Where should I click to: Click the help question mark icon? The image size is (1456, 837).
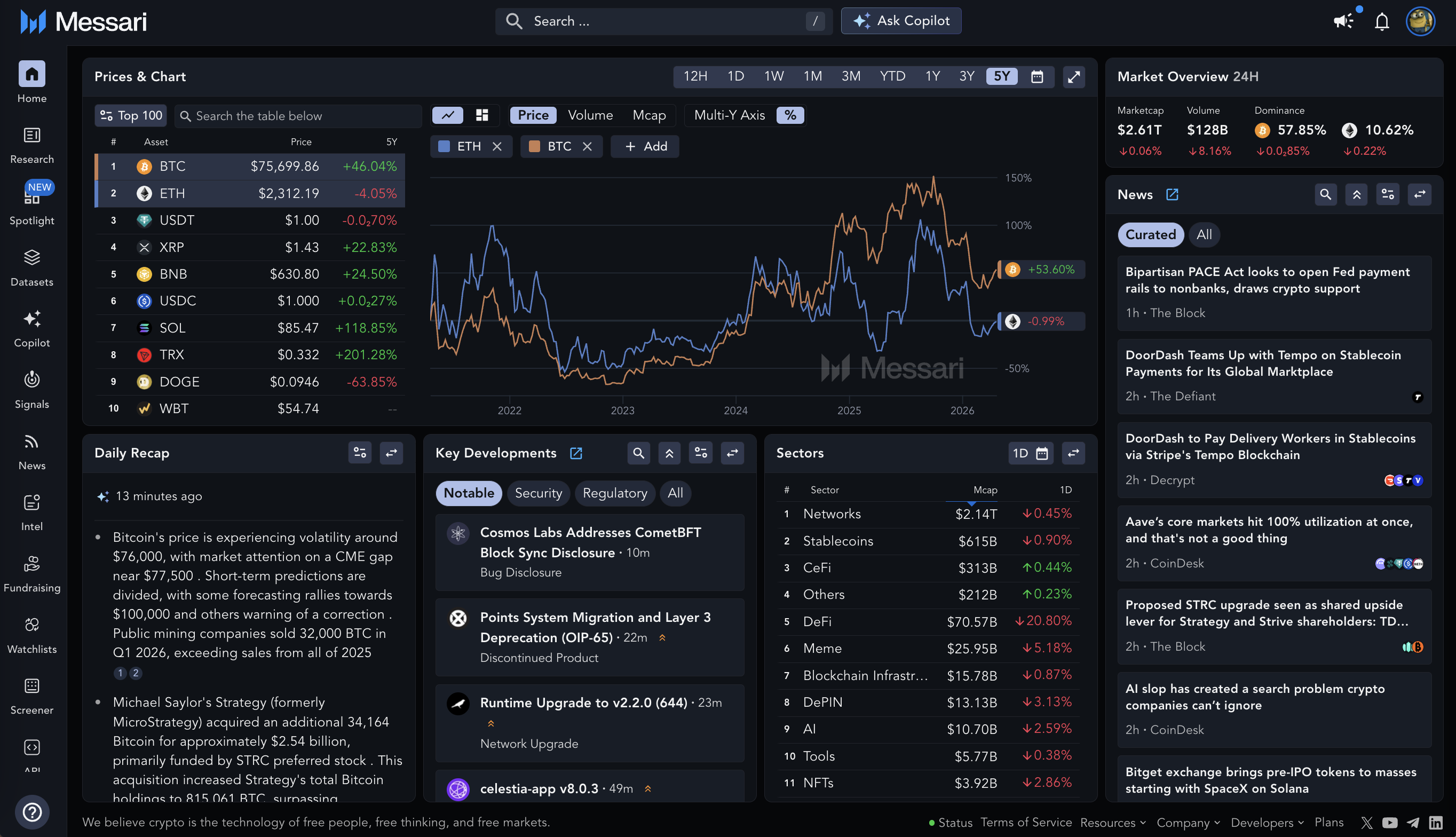click(x=32, y=812)
